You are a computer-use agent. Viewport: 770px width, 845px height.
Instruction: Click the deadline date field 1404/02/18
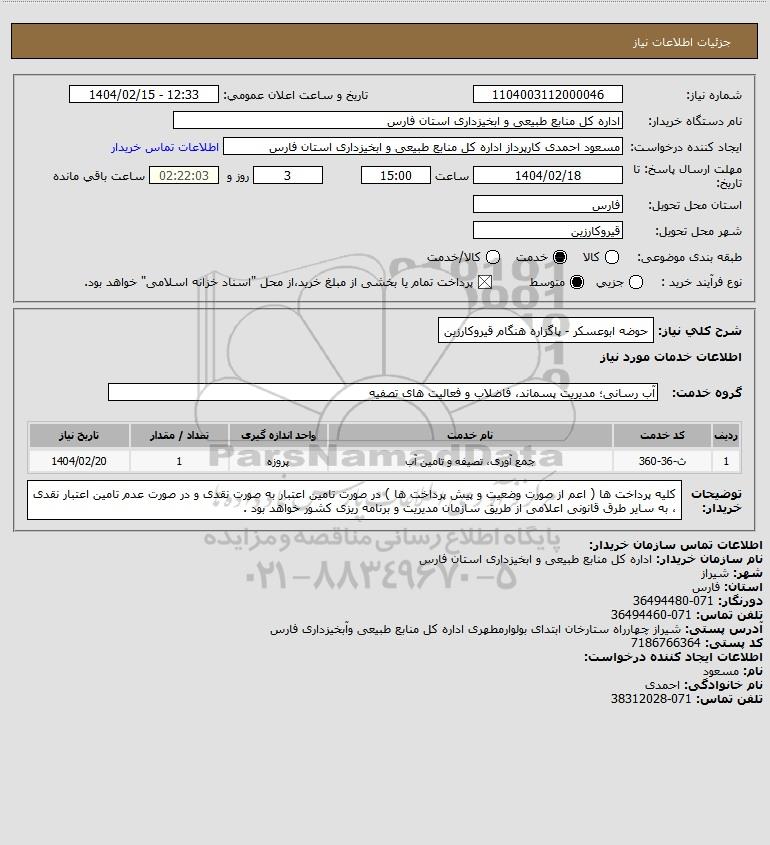[547, 175]
